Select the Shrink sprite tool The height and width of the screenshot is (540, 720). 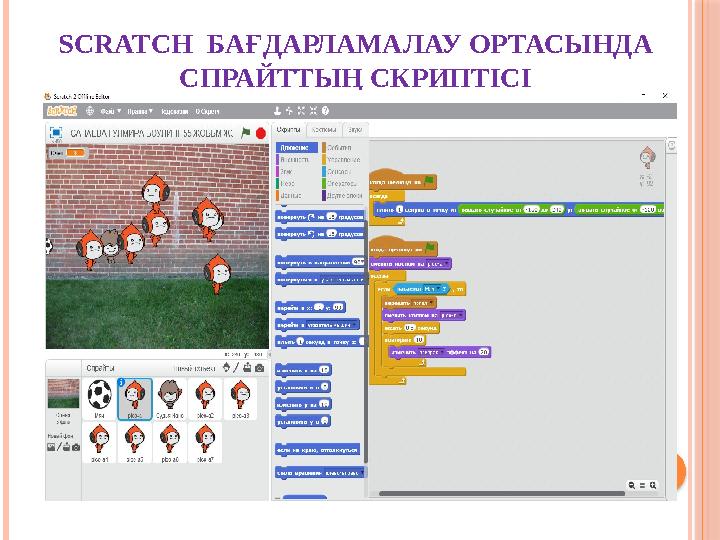click(313, 111)
